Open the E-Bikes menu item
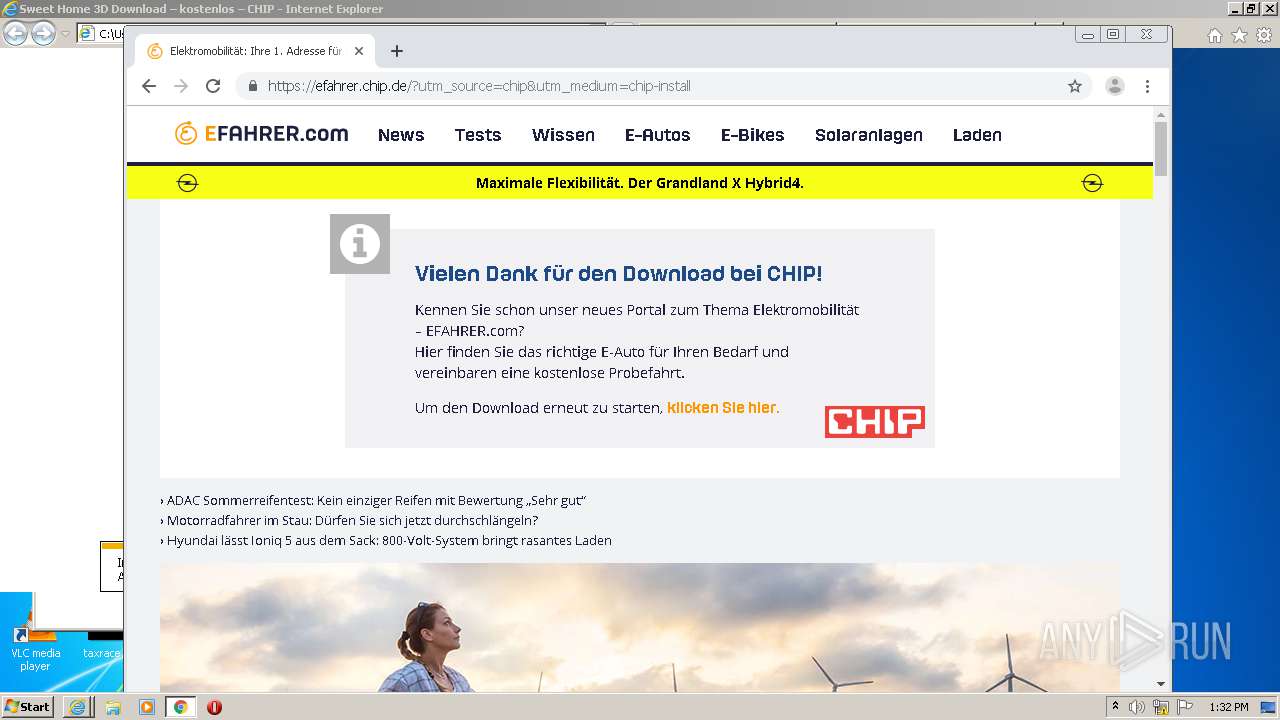 pos(752,135)
